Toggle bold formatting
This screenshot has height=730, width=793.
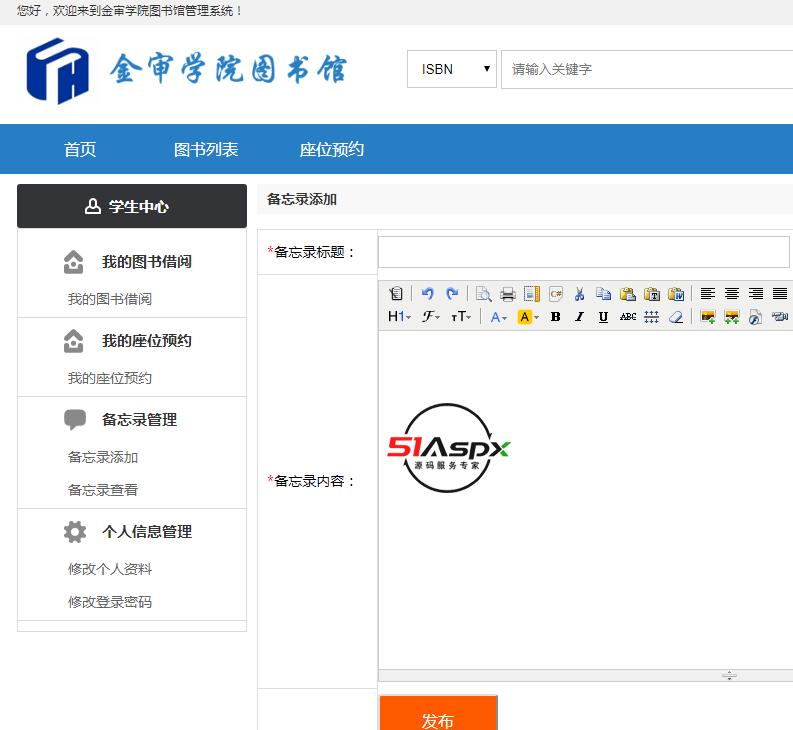555,317
